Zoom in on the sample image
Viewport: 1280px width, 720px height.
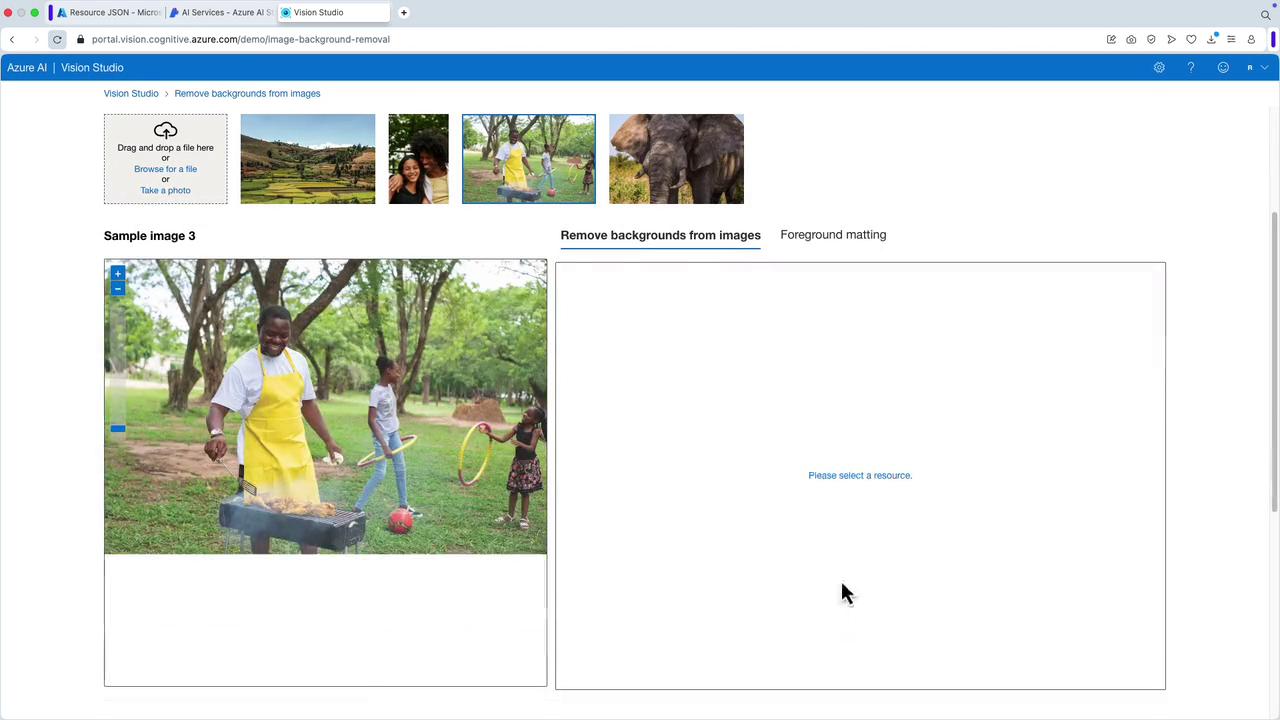pos(118,273)
